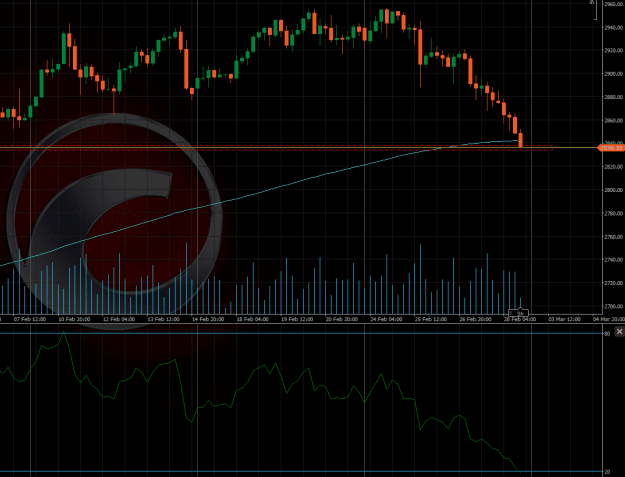
Task: Select the 2720.00 price axis label
Action: click(613, 283)
